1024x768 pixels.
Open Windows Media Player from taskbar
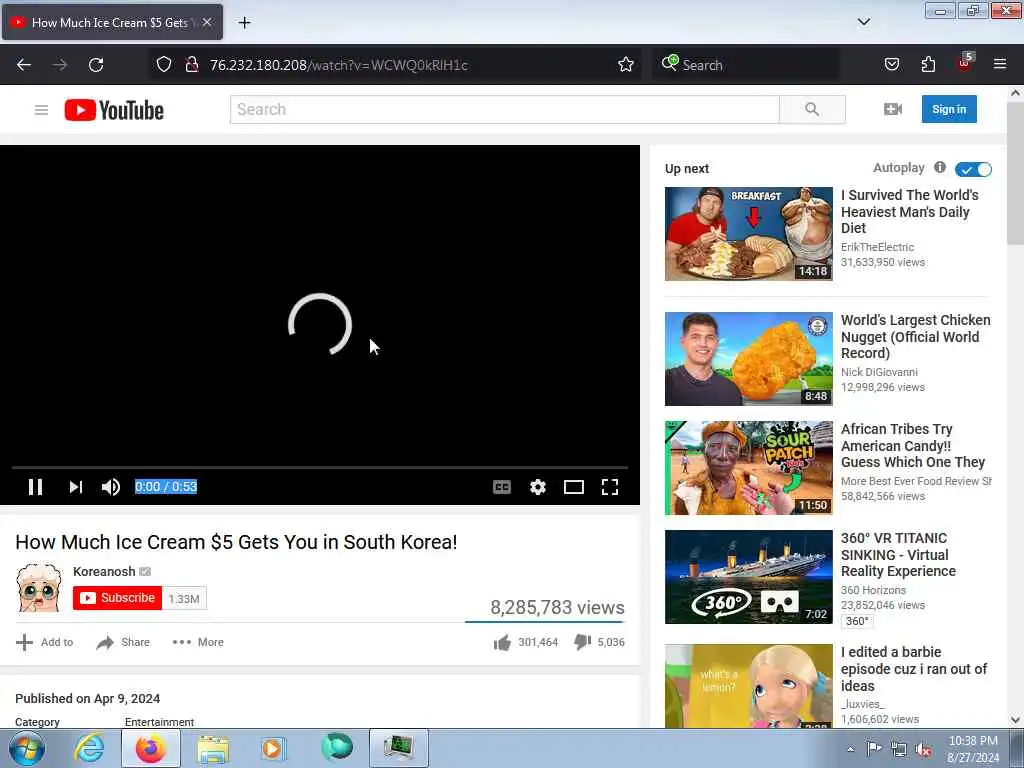point(273,748)
